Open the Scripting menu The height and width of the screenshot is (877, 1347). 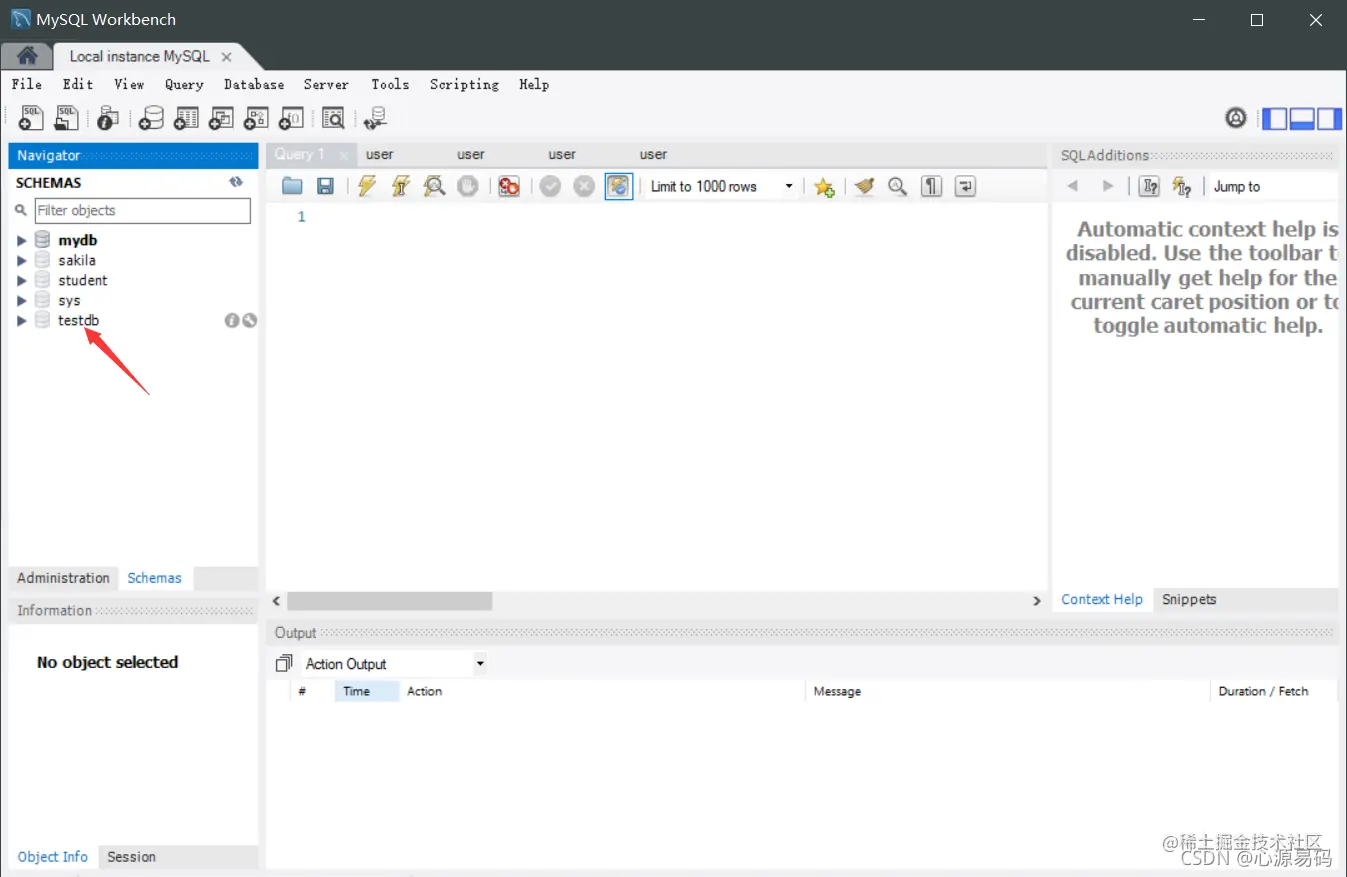464,85
